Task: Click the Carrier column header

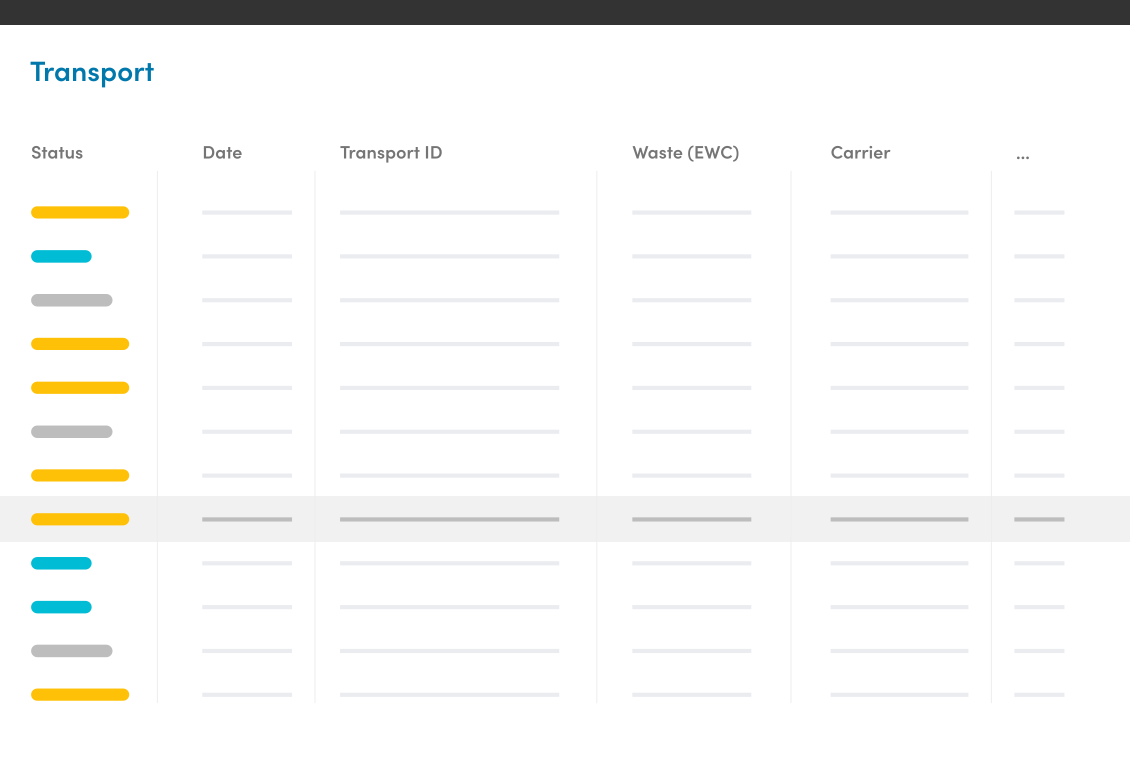Action: pos(860,153)
